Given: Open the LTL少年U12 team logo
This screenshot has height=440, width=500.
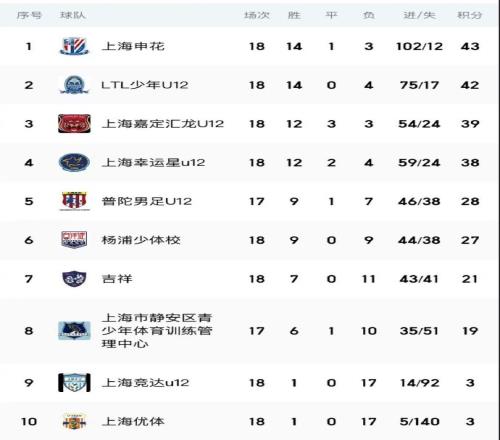Looking at the screenshot, I should 74,85.
